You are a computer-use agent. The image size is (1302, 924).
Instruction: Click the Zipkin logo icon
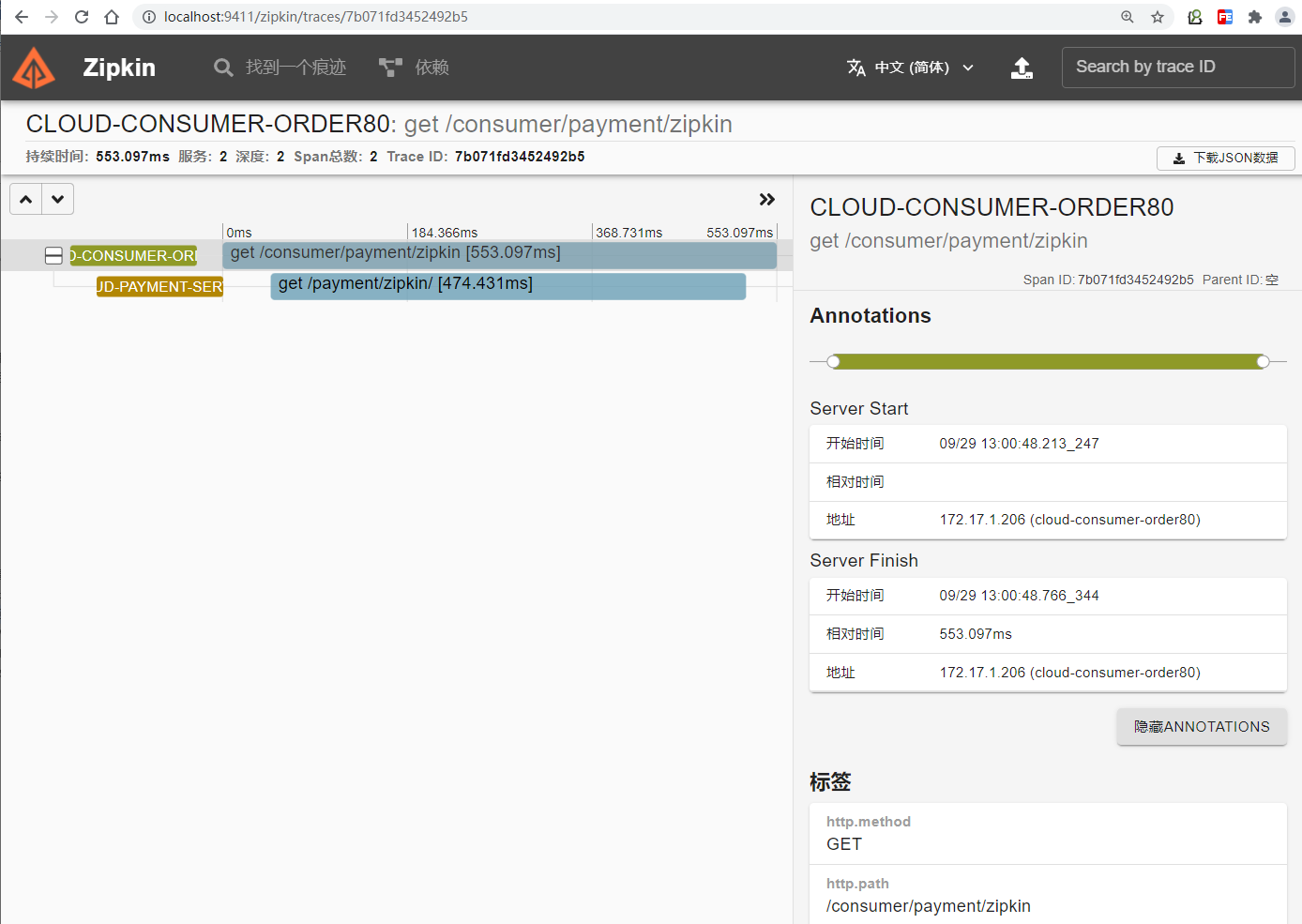click(x=34, y=68)
